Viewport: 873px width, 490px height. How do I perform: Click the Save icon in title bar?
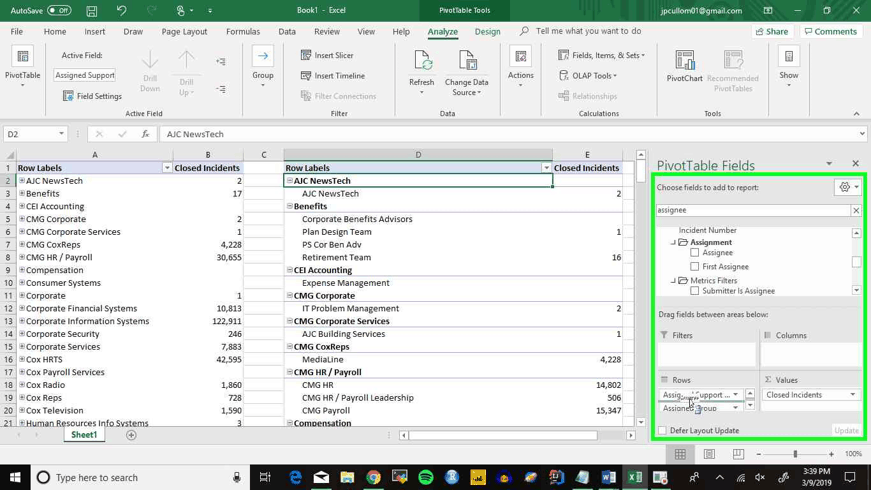pyautogui.click(x=92, y=11)
